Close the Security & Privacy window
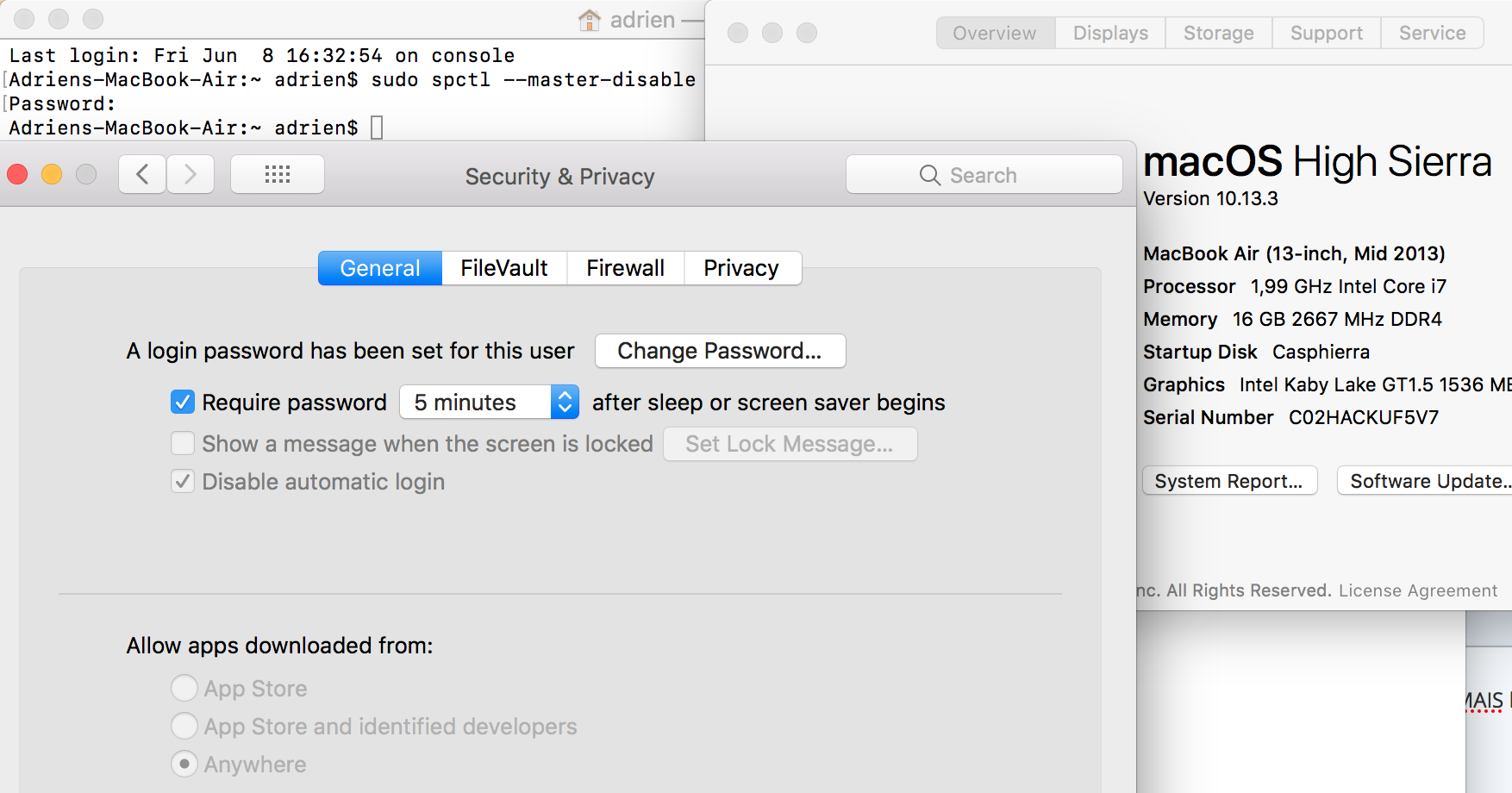 [x=17, y=175]
